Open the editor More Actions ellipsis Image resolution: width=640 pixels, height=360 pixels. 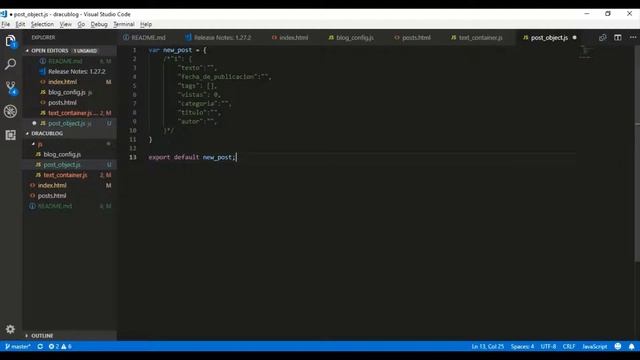click(633, 38)
